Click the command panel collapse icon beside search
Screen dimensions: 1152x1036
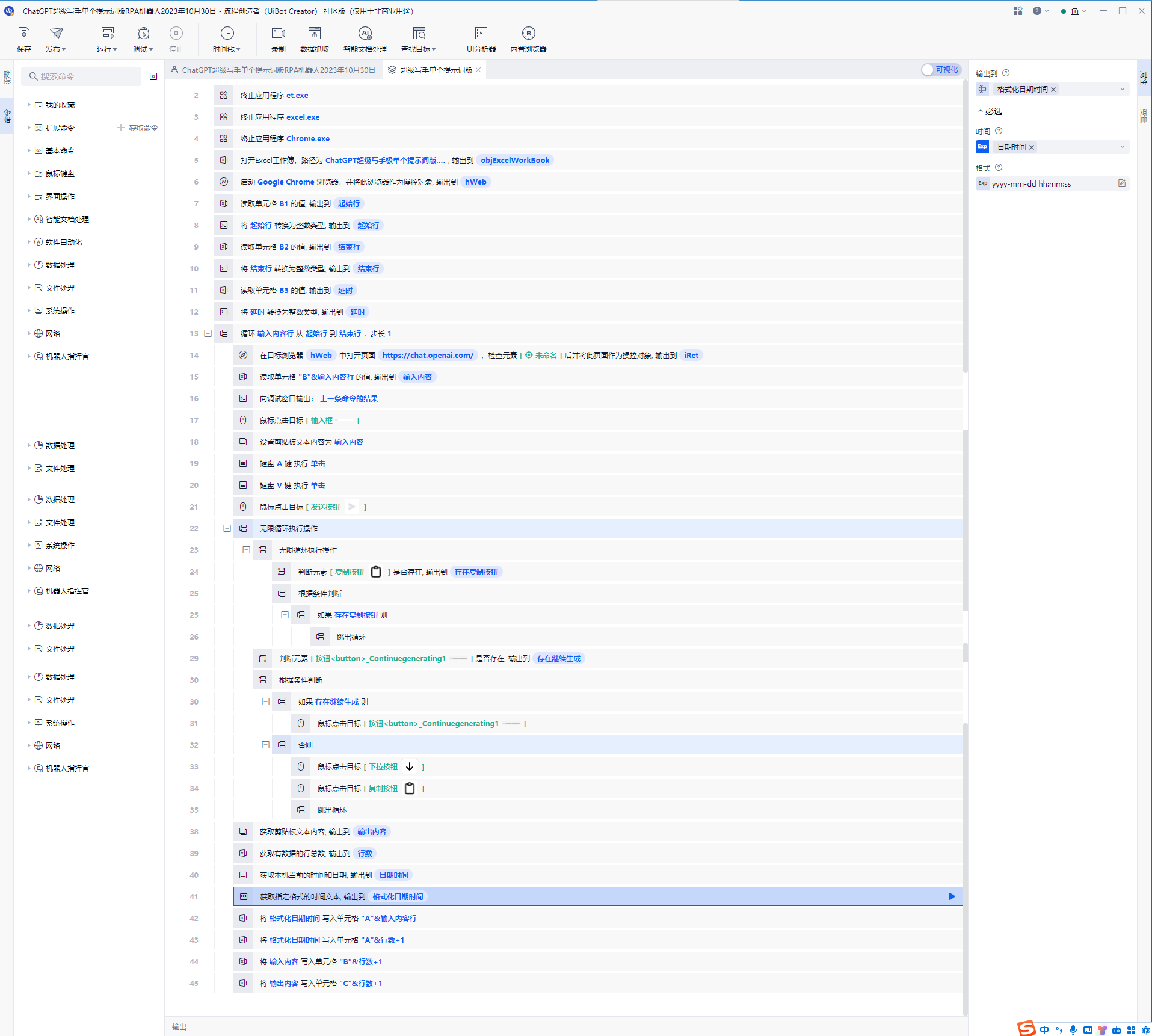[153, 76]
